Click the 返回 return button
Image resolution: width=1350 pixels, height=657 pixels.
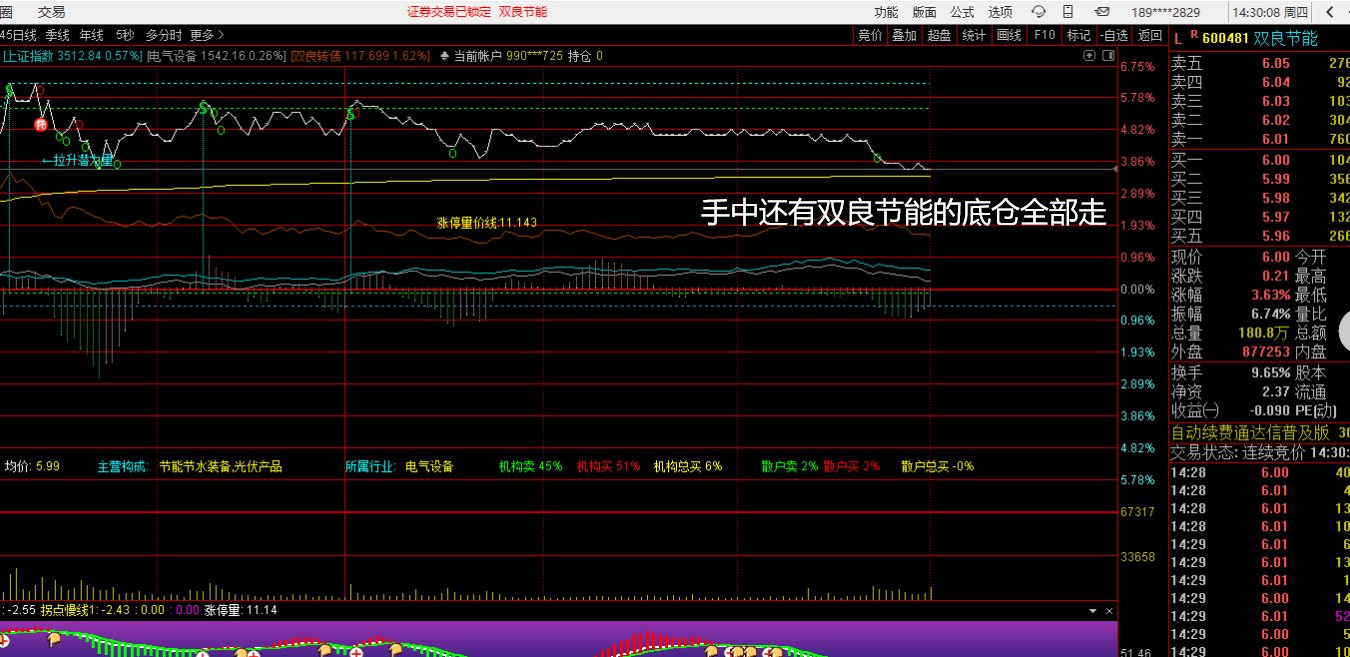[x=1149, y=35]
